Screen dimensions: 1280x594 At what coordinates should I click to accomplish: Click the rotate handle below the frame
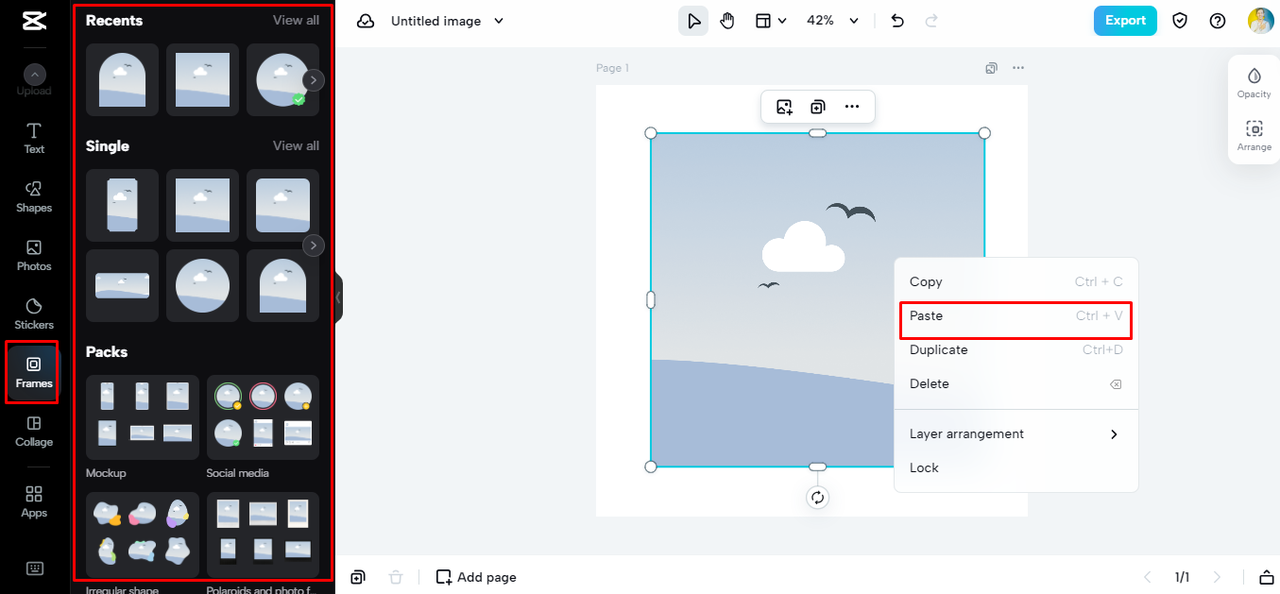click(818, 498)
